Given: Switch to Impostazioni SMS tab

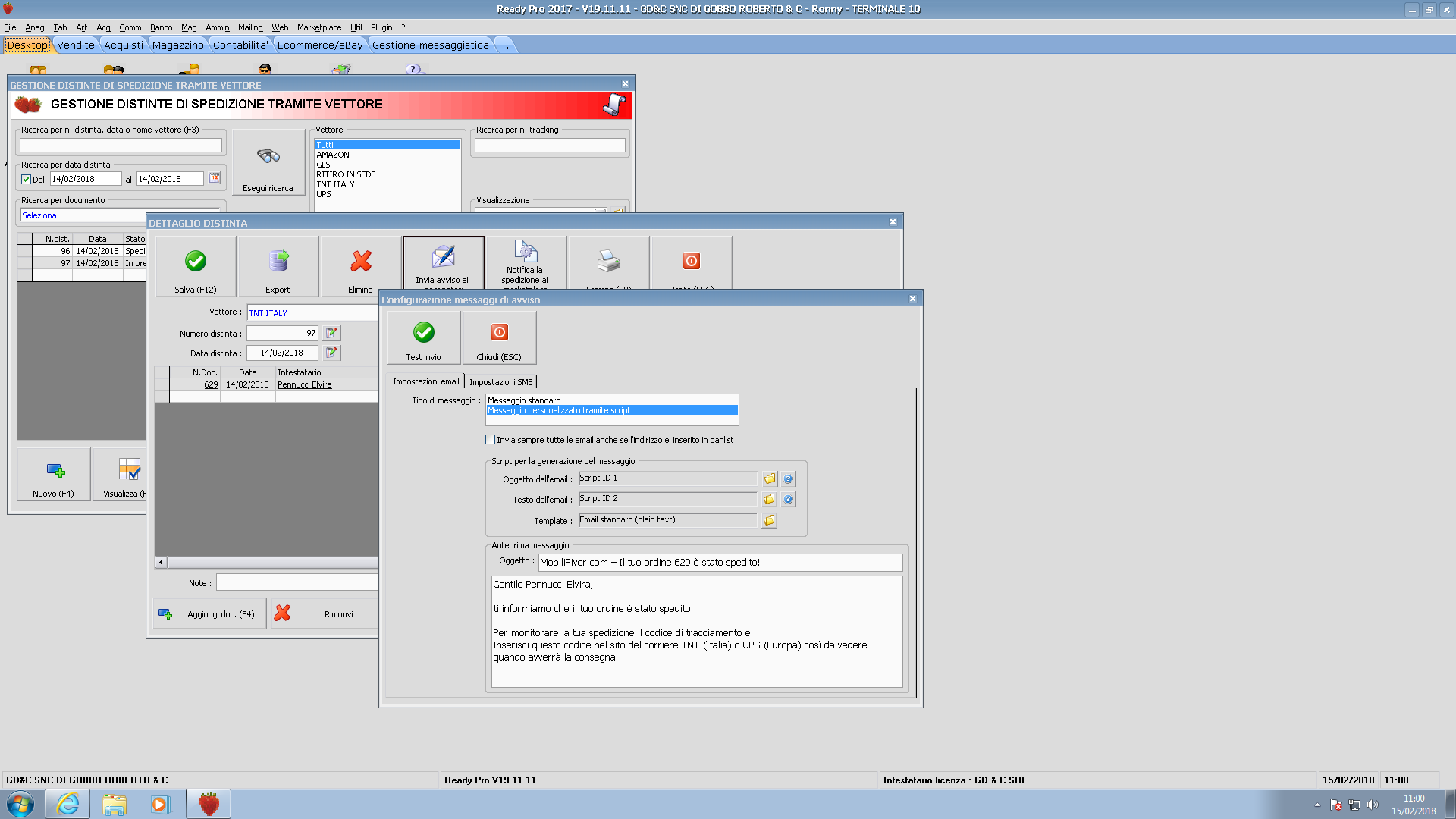Looking at the screenshot, I should point(500,382).
